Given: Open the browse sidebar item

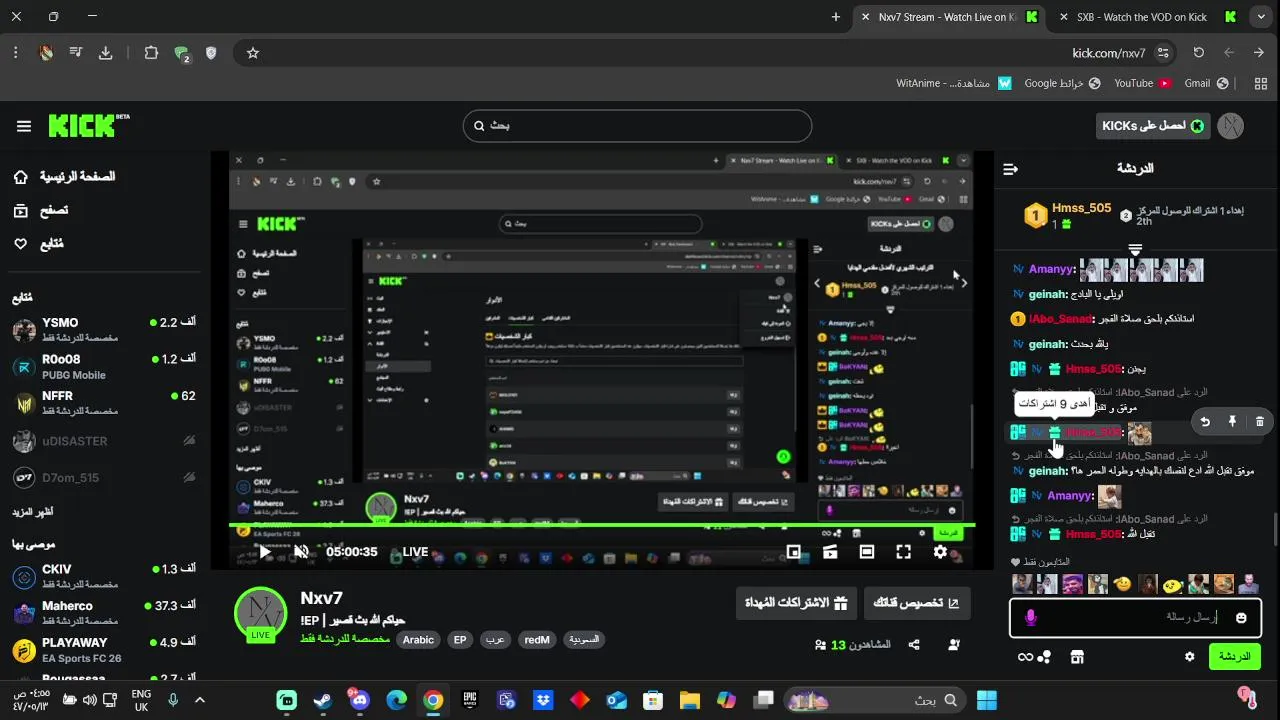Looking at the screenshot, I should click(40, 210).
